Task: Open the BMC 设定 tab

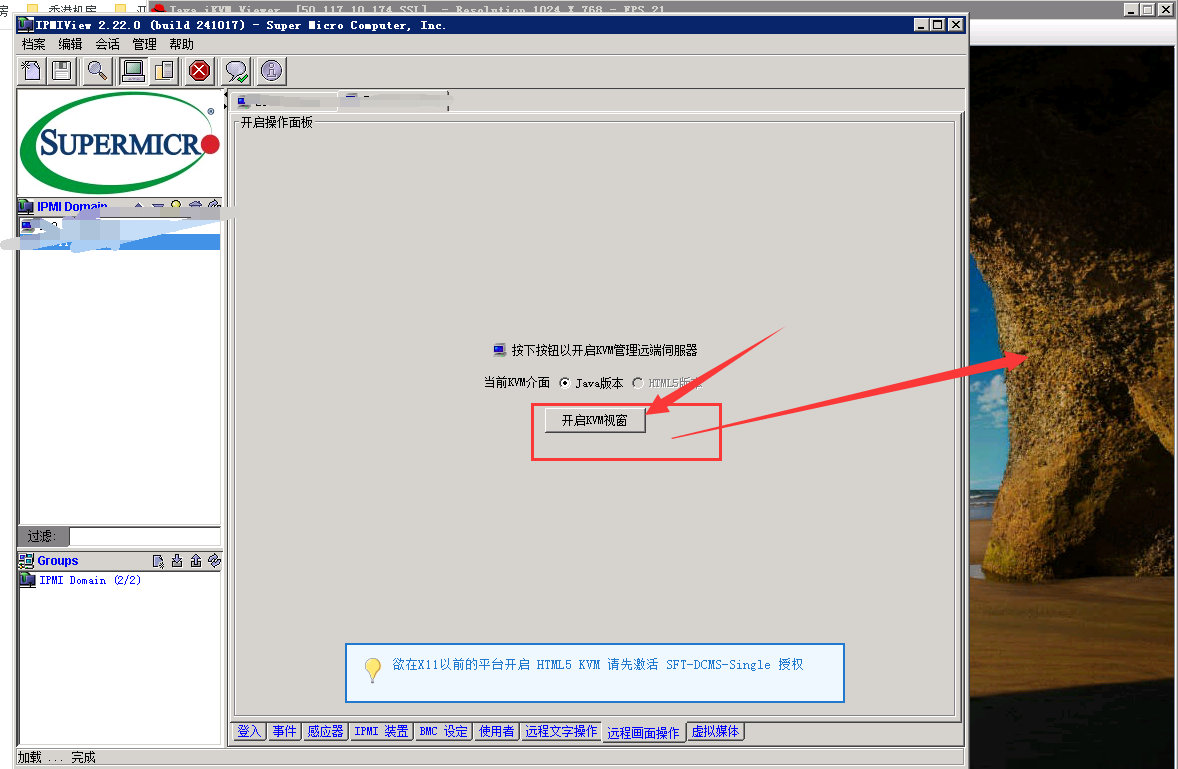Action: click(x=443, y=732)
